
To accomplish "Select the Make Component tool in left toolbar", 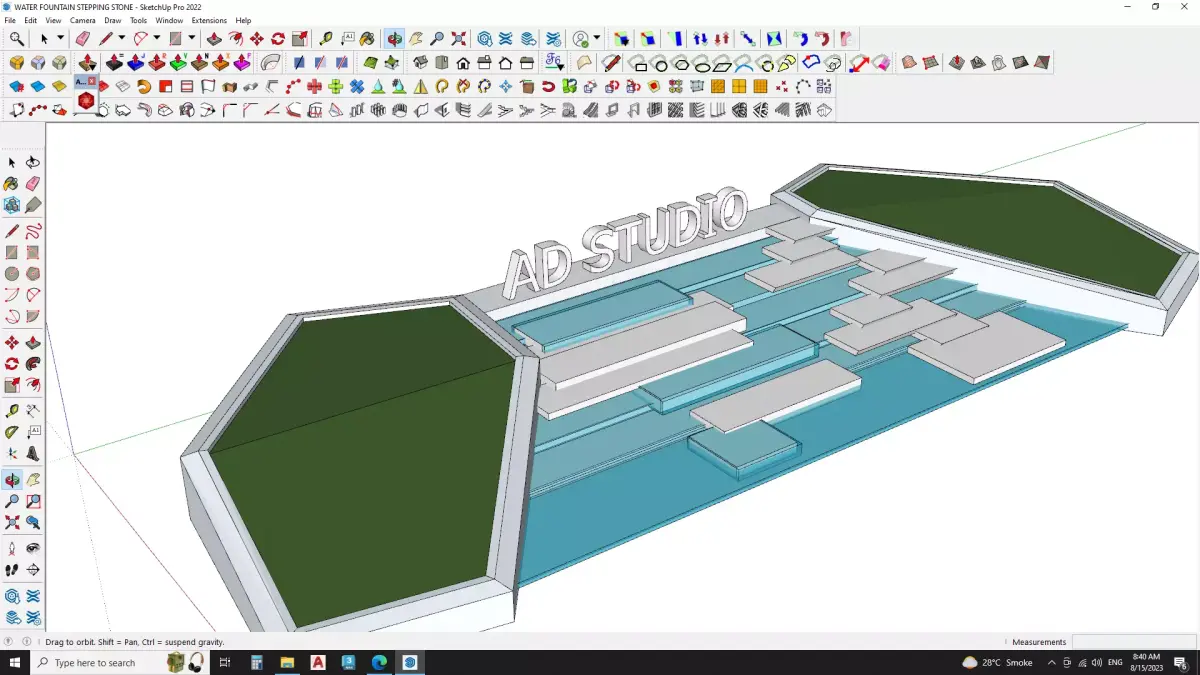I will coord(12,205).
